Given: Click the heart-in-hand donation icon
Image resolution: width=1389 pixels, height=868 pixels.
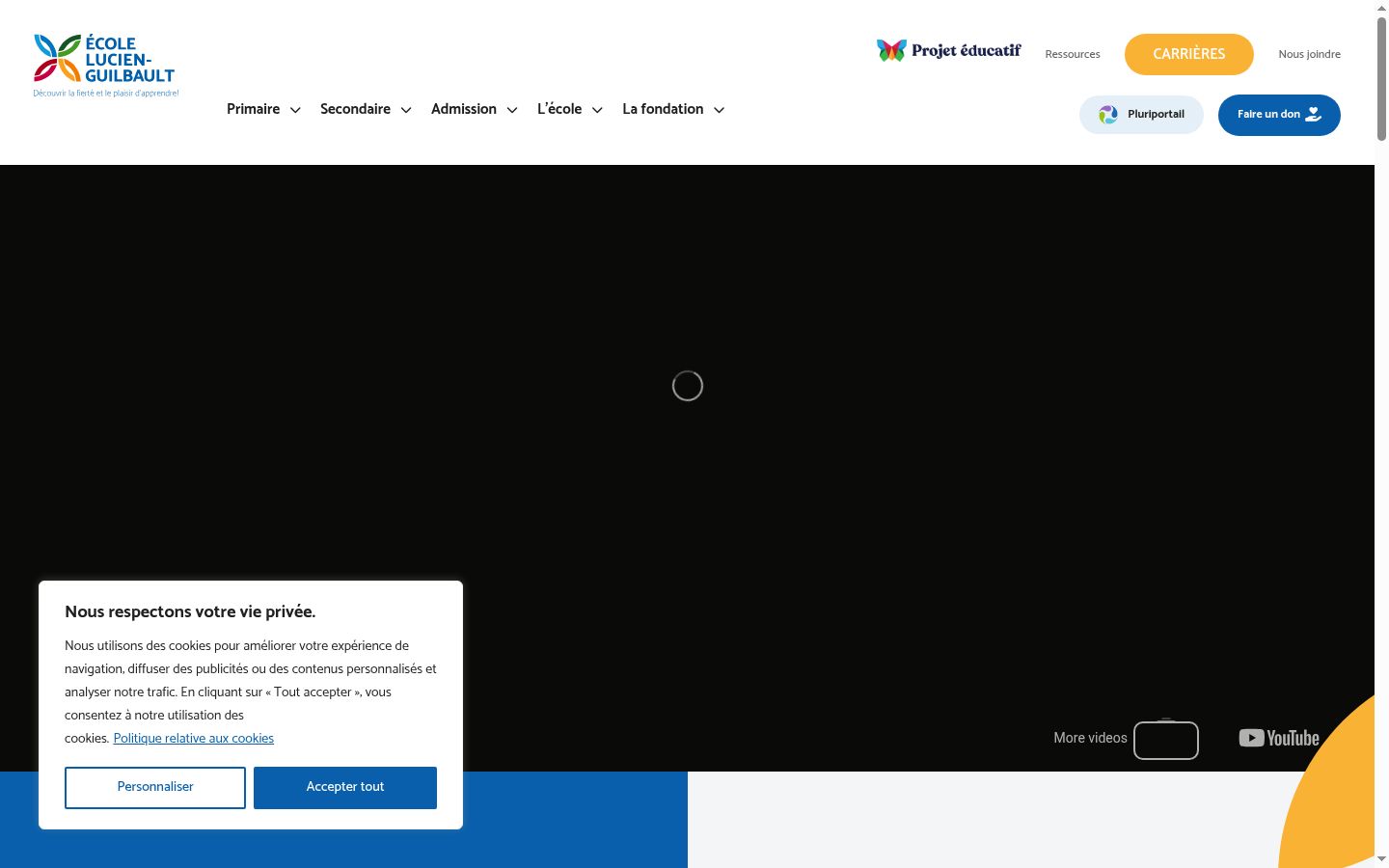Looking at the screenshot, I should tap(1313, 115).
